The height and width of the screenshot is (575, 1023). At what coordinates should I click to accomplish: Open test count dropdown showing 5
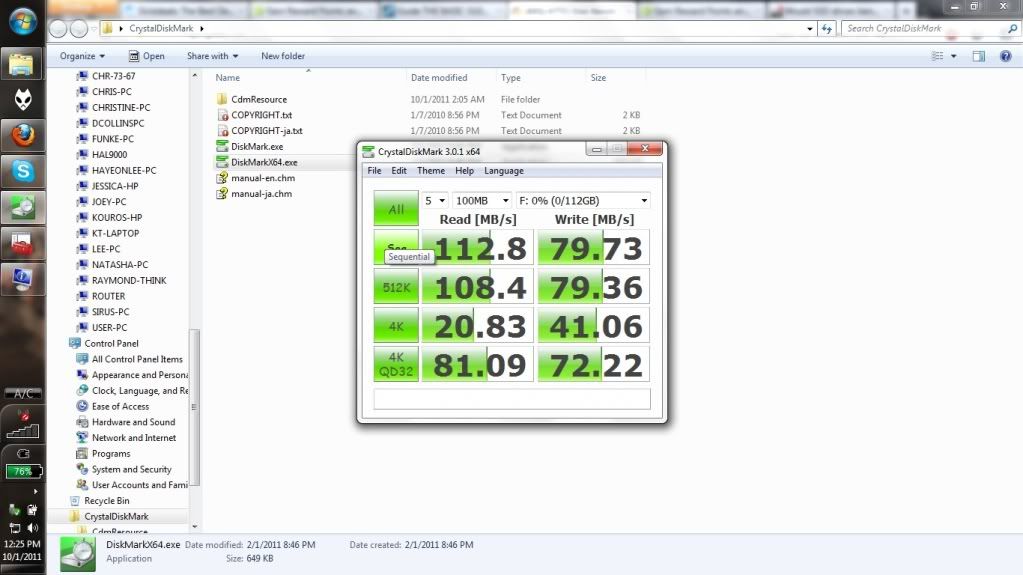coord(435,200)
